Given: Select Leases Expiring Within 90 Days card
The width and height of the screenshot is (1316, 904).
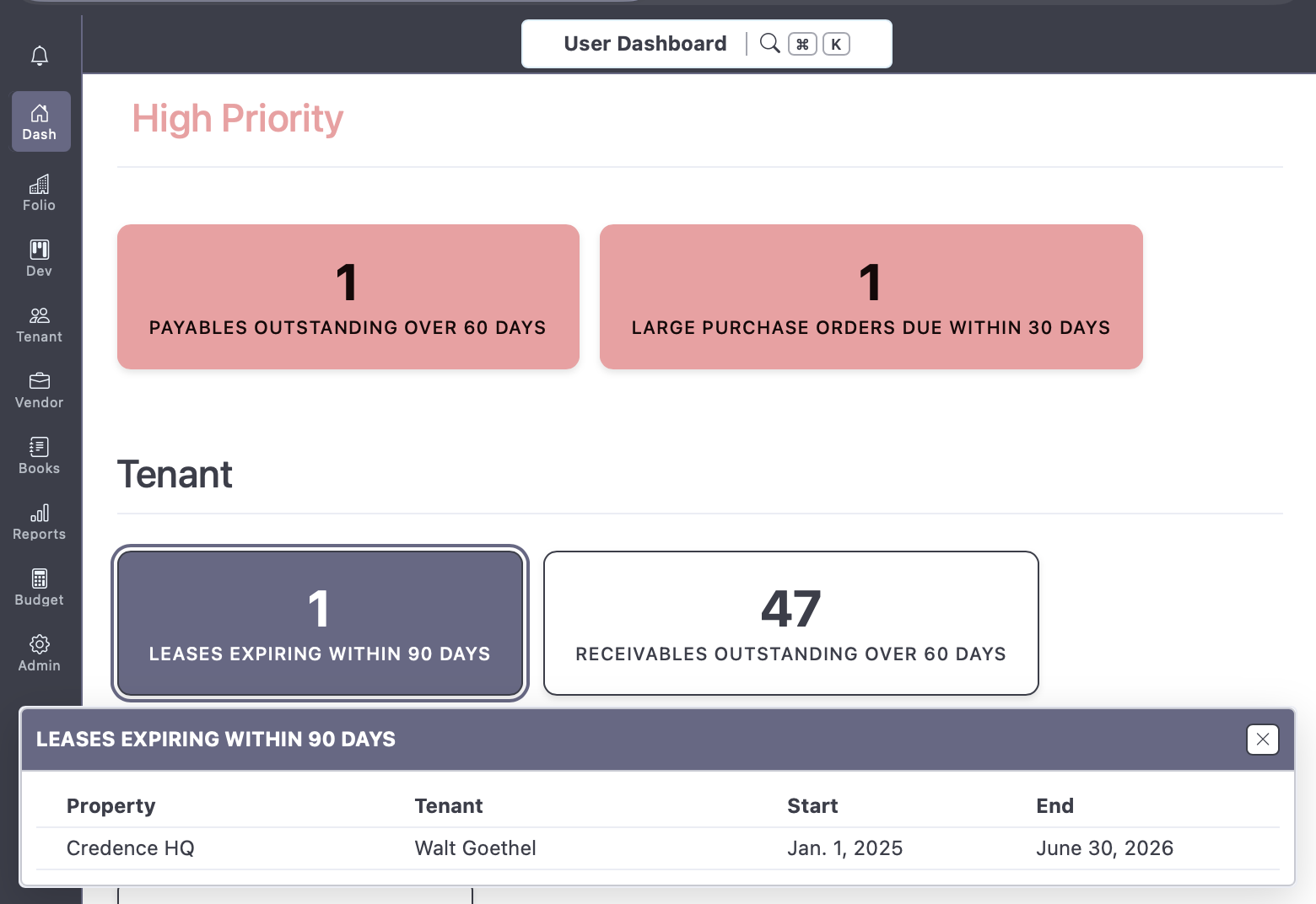Looking at the screenshot, I should (320, 623).
